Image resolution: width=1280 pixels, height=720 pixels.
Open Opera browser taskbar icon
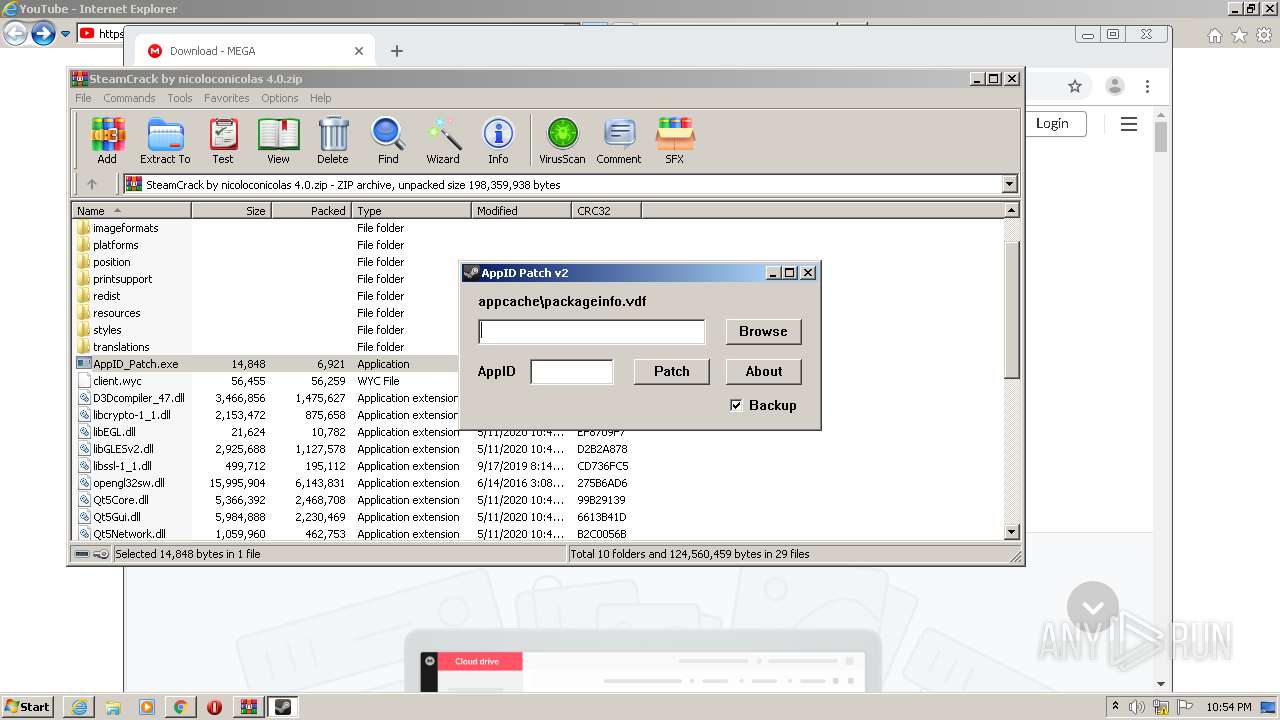[x=214, y=706]
